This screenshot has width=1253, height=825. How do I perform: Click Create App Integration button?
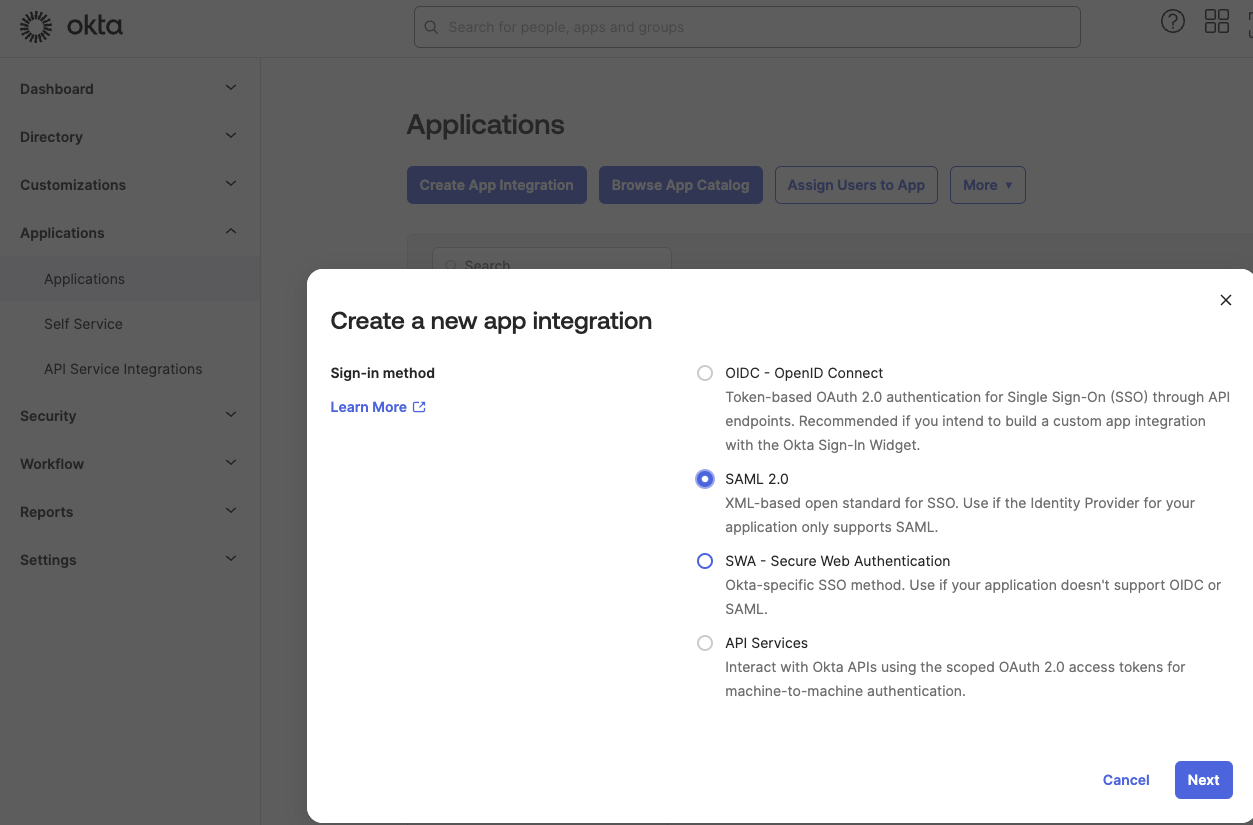point(496,185)
